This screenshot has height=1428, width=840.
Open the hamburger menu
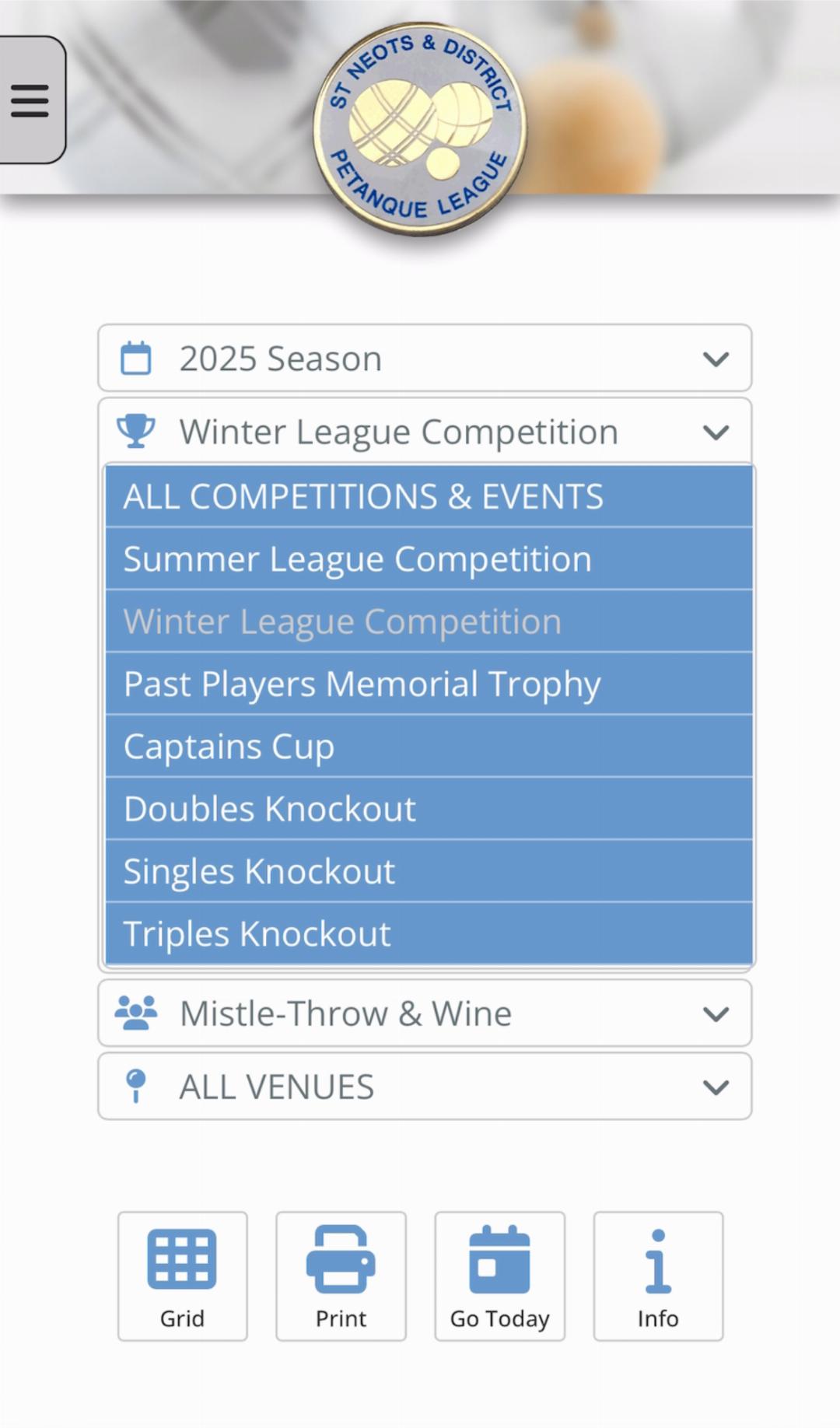pos(30,100)
